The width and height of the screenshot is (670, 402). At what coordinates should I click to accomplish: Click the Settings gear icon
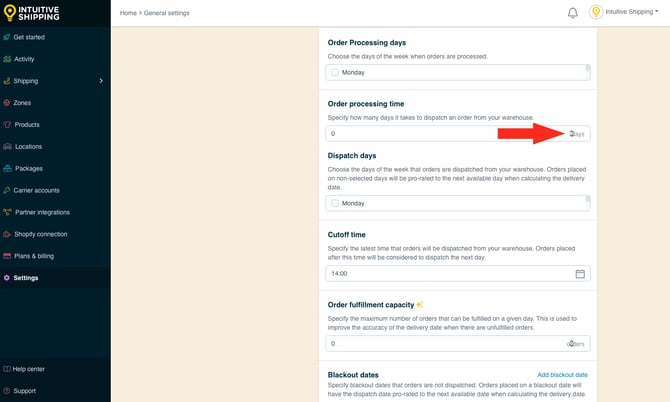tap(6, 278)
